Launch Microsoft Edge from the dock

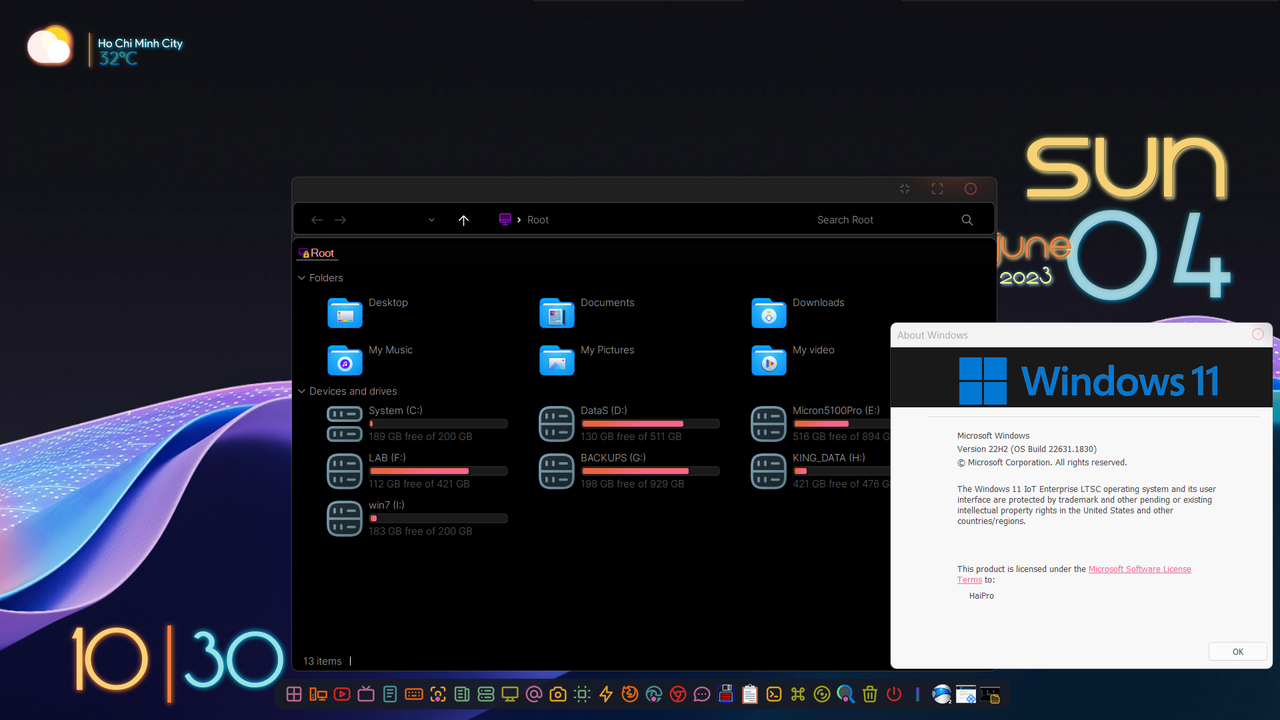click(654, 694)
